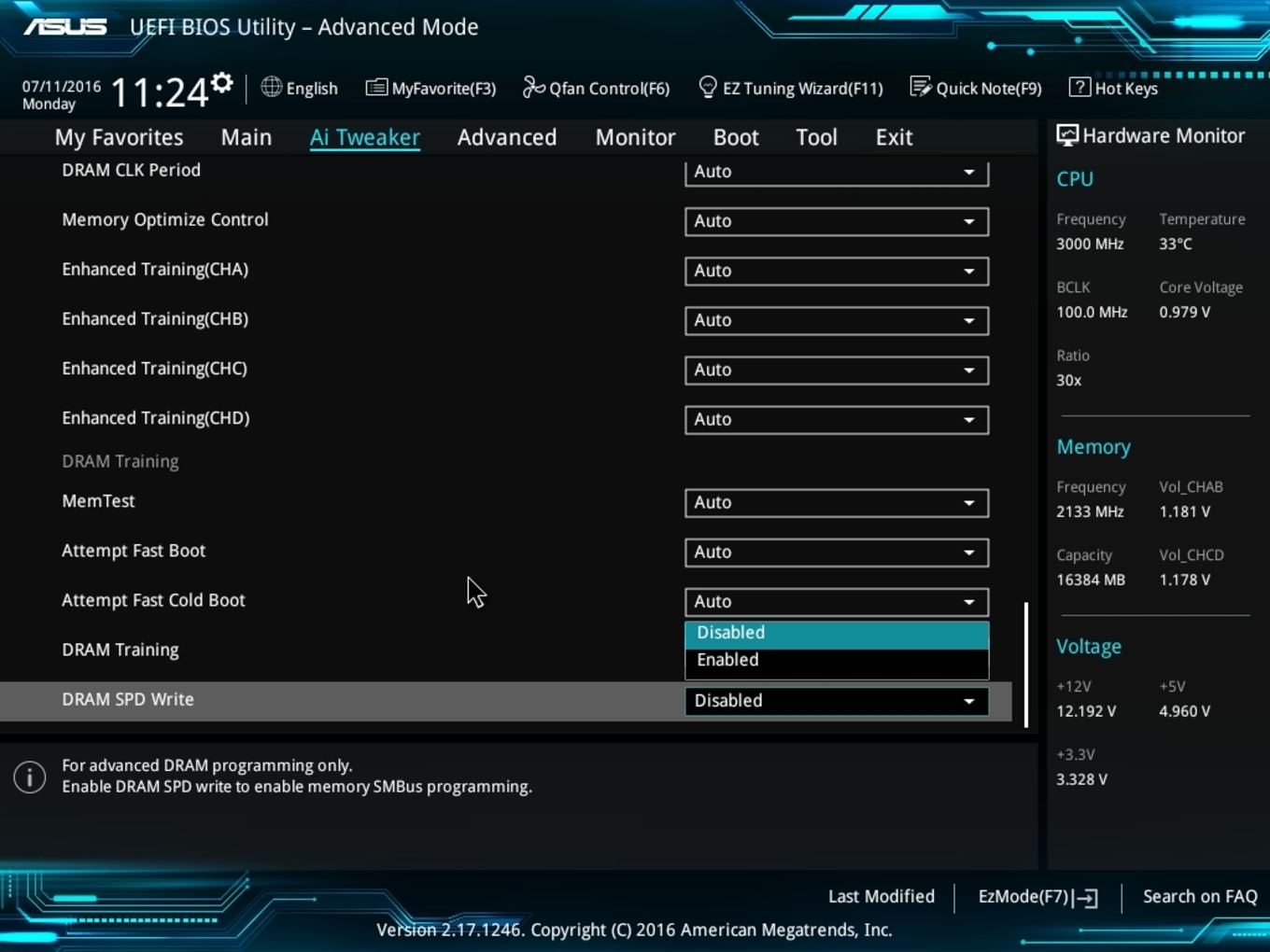This screenshot has height=952, width=1270.
Task: Click the settings list scrollbar
Action: pyautogui.click(x=1026, y=665)
